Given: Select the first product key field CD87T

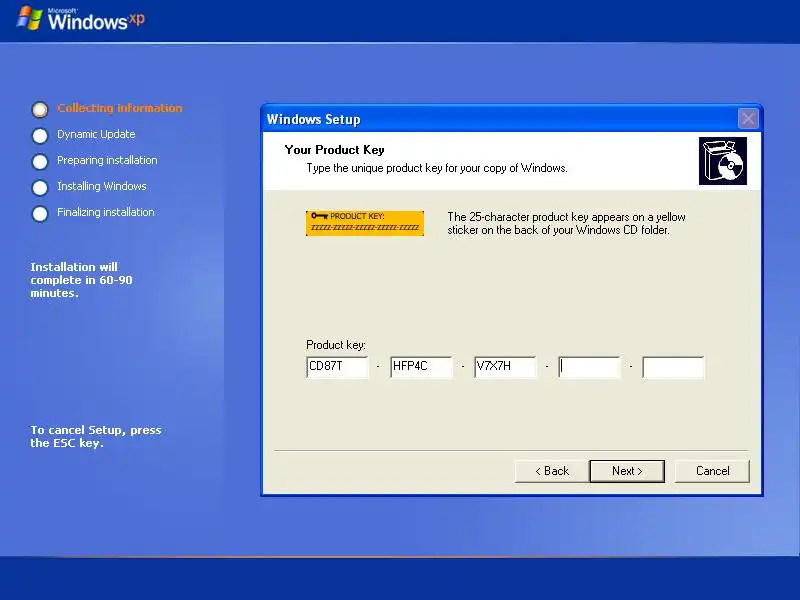Looking at the screenshot, I should click(x=337, y=367).
